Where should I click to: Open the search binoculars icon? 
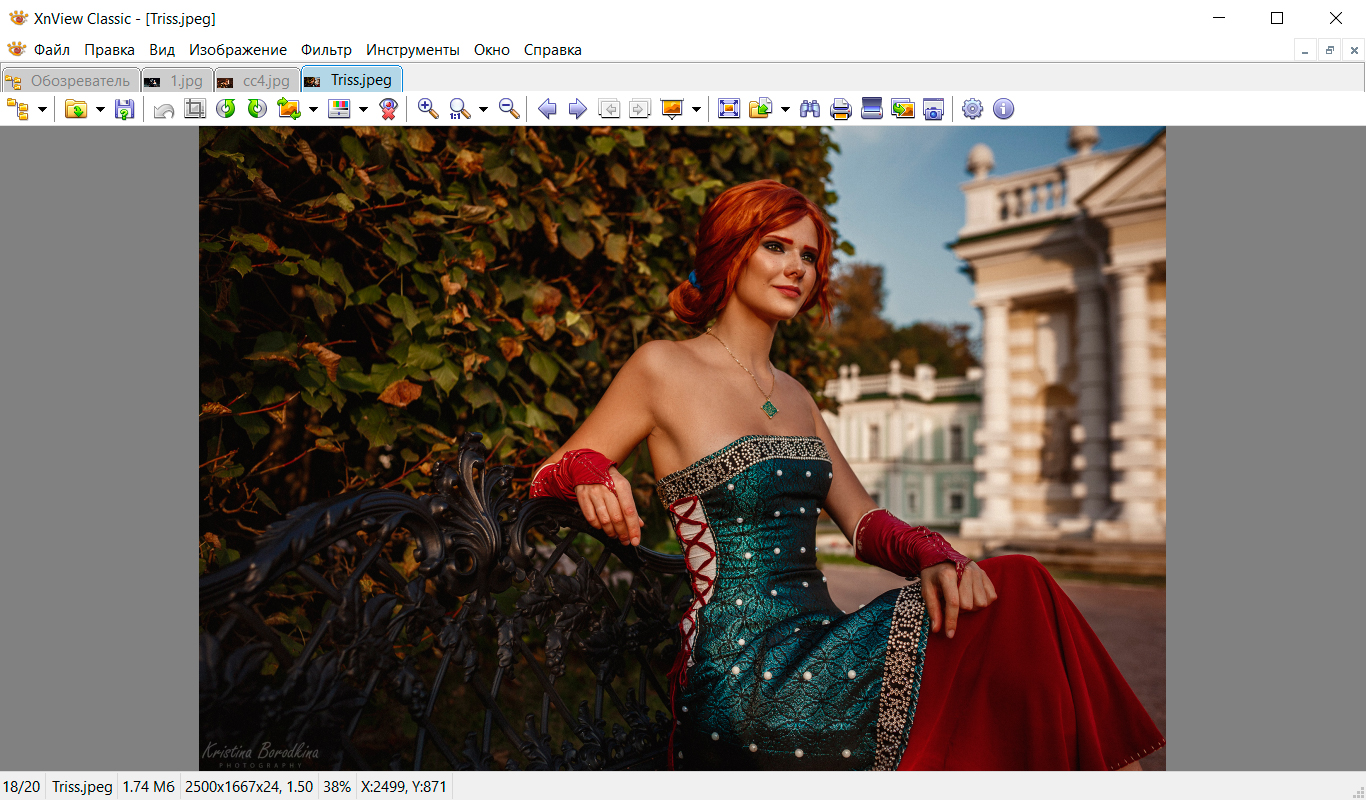[x=810, y=109]
